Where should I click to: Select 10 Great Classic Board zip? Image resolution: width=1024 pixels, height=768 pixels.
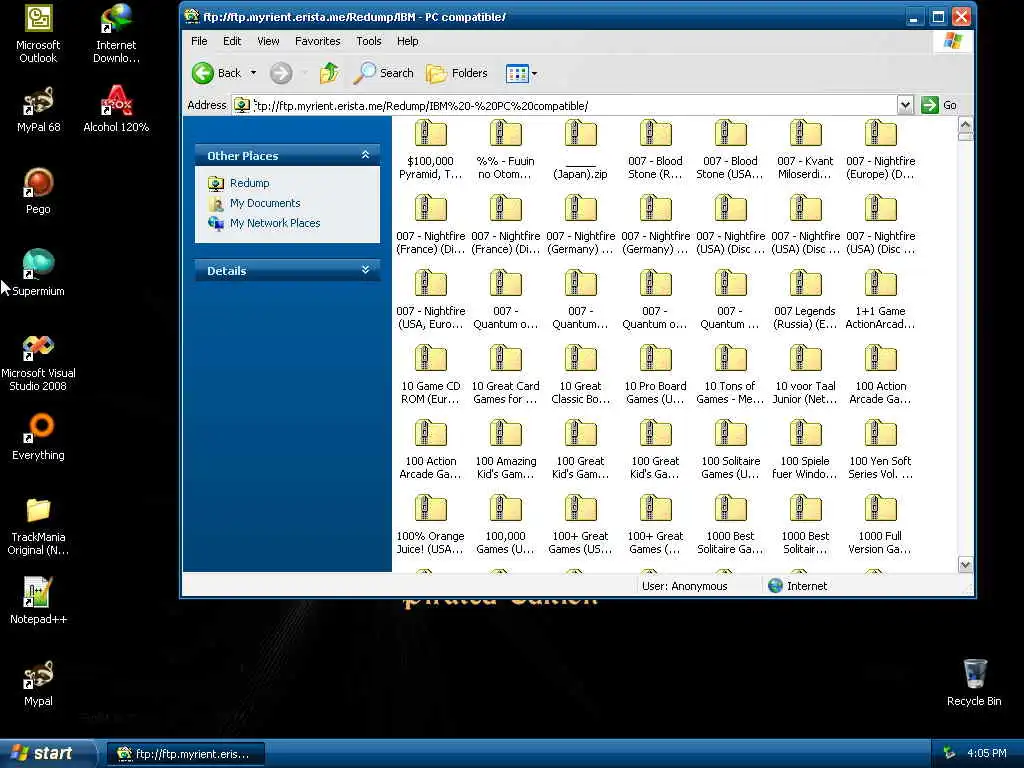(580, 375)
